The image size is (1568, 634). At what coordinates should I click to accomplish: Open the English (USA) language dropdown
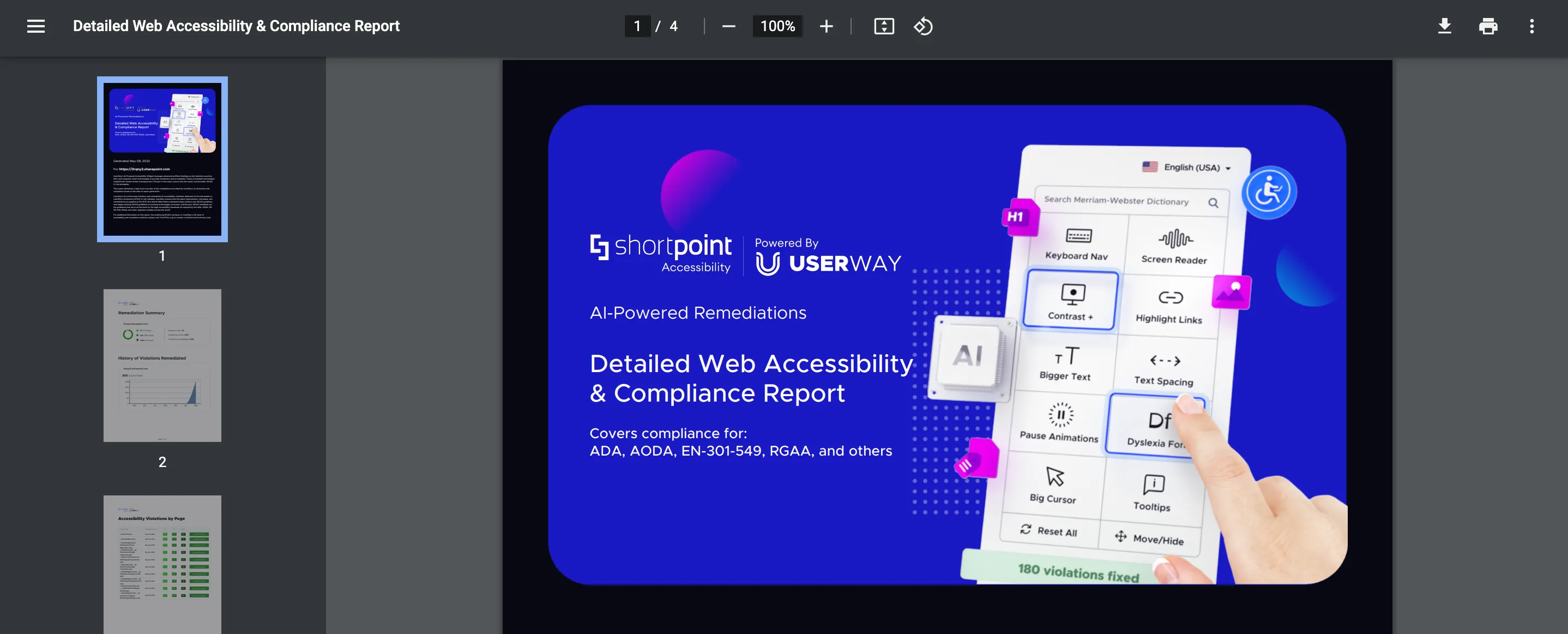click(x=1187, y=167)
